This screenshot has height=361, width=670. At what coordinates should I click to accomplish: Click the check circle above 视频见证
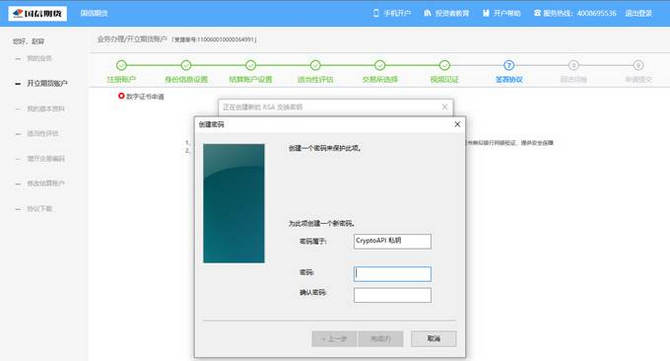click(444, 65)
